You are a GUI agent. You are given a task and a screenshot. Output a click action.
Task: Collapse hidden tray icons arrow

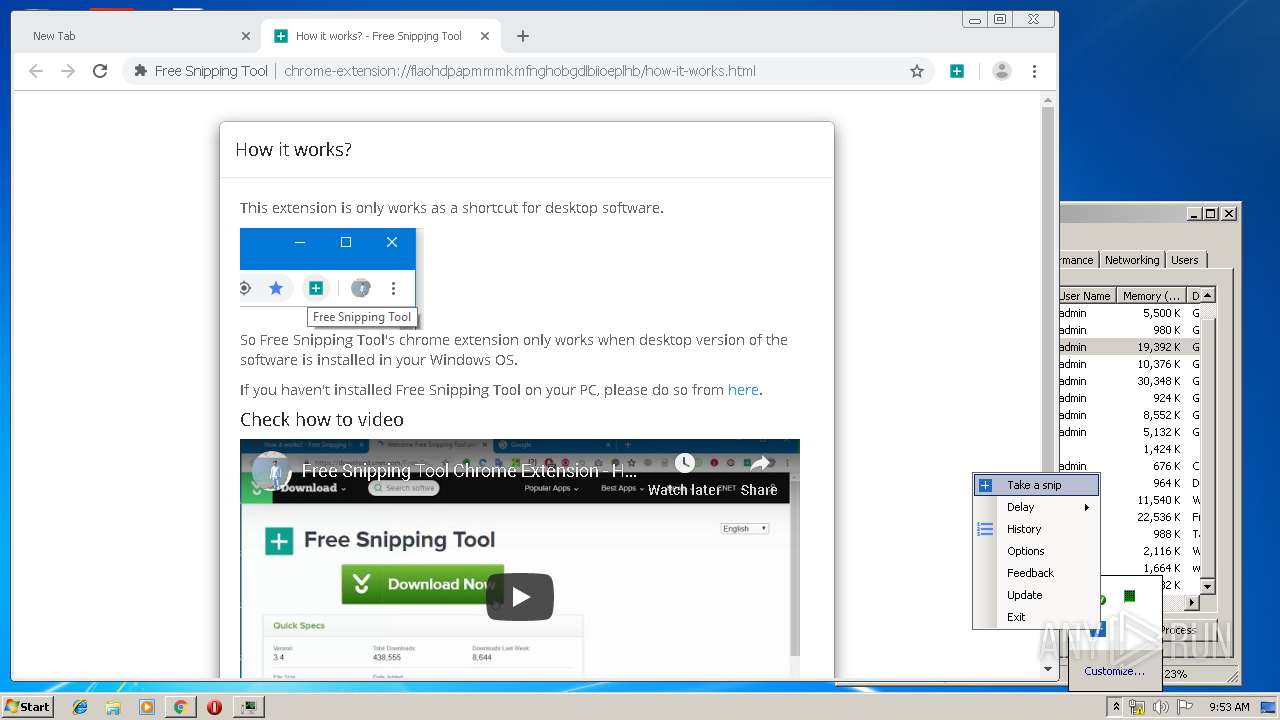(x=1116, y=707)
